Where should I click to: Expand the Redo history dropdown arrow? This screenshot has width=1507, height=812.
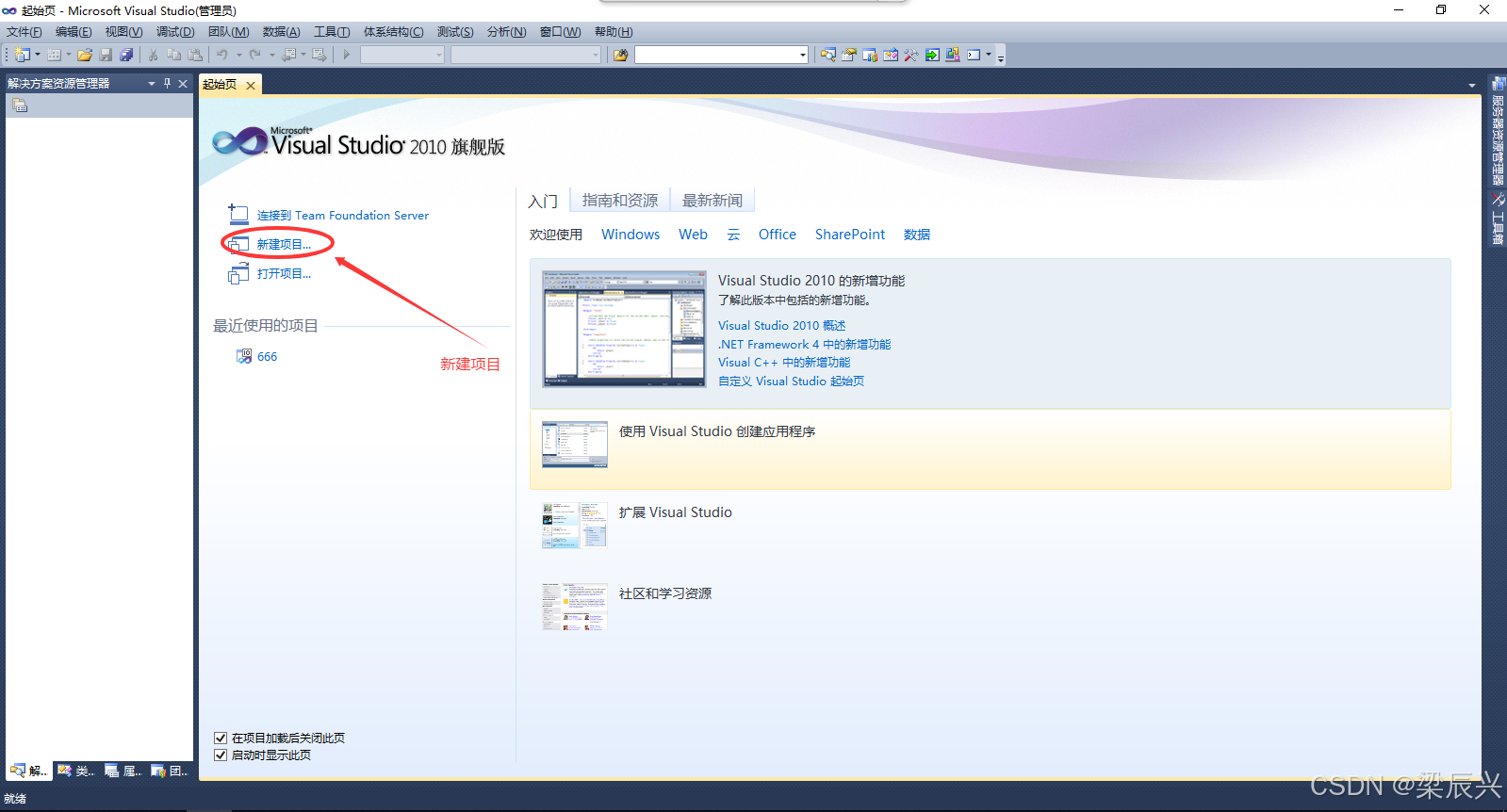click(x=271, y=55)
